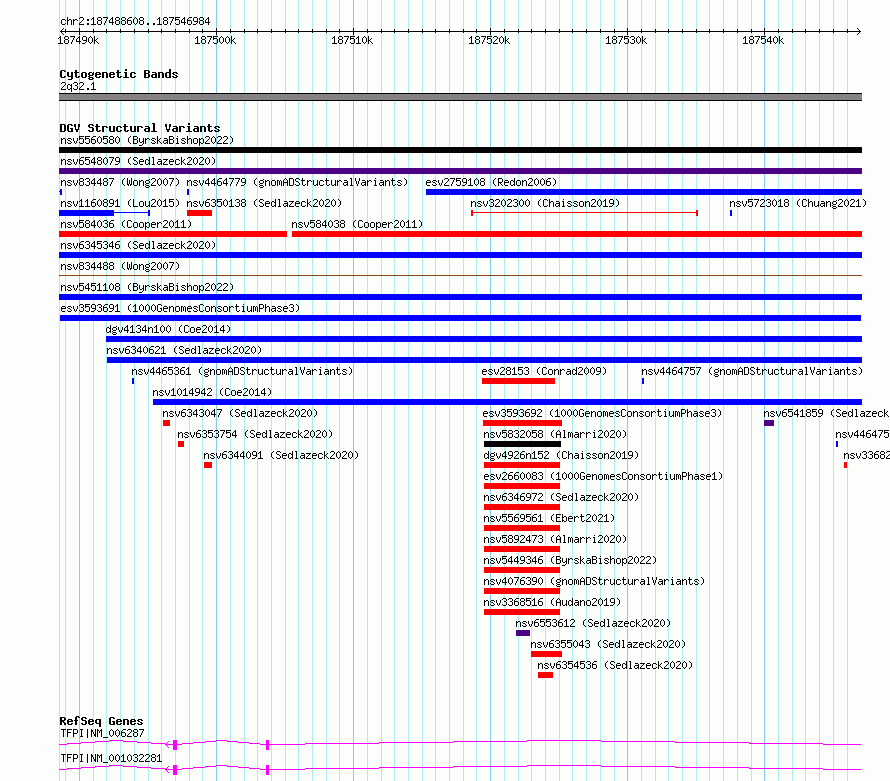Click the red nsv3202300 thin variant line

click(584, 213)
